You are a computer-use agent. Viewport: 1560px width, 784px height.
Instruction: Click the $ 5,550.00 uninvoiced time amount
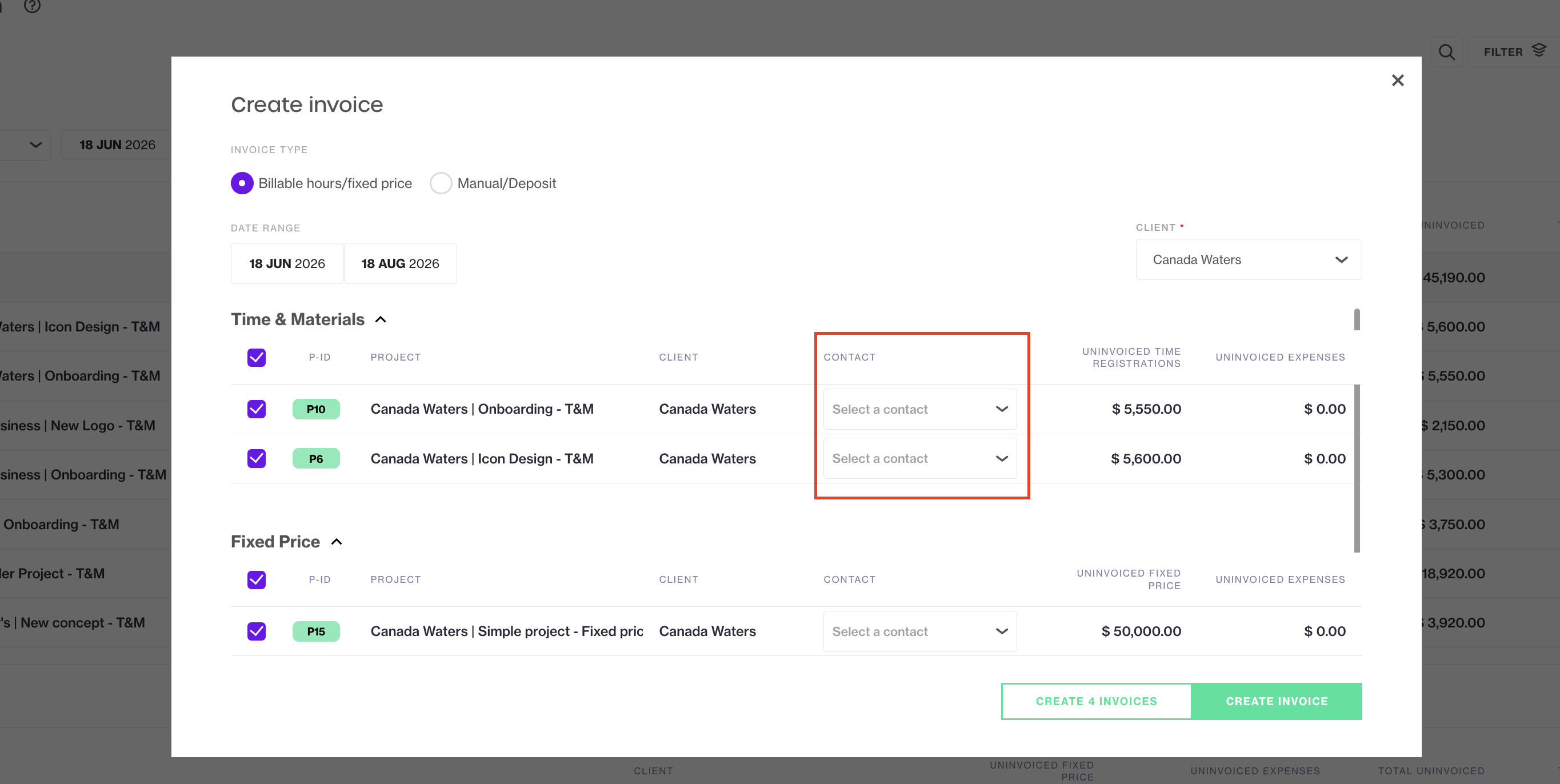coord(1146,409)
